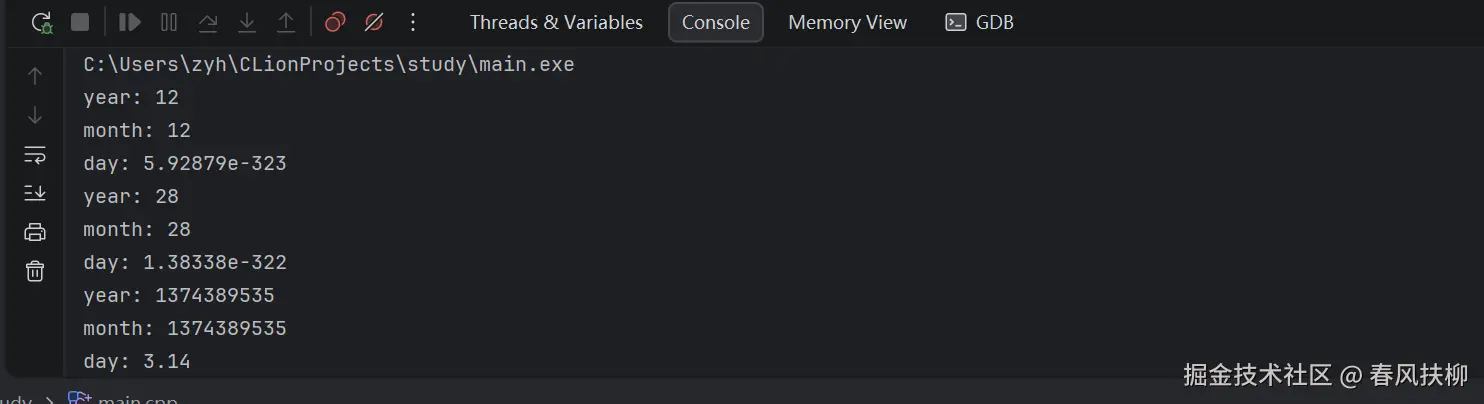
Task: Click the Step Over icon
Action: click(x=208, y=22)
